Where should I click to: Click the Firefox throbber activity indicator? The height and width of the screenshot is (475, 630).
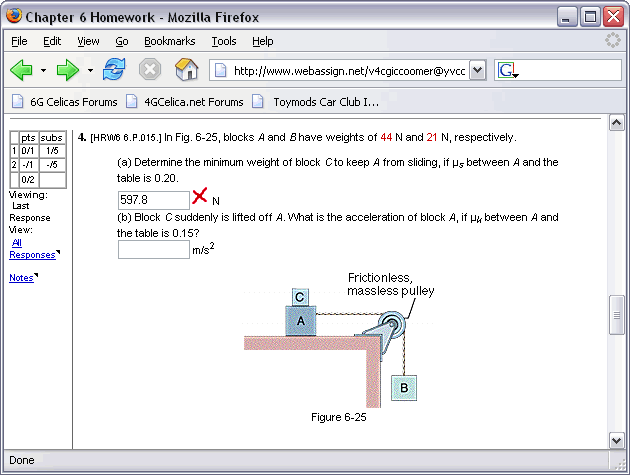[x=613, y=40]
